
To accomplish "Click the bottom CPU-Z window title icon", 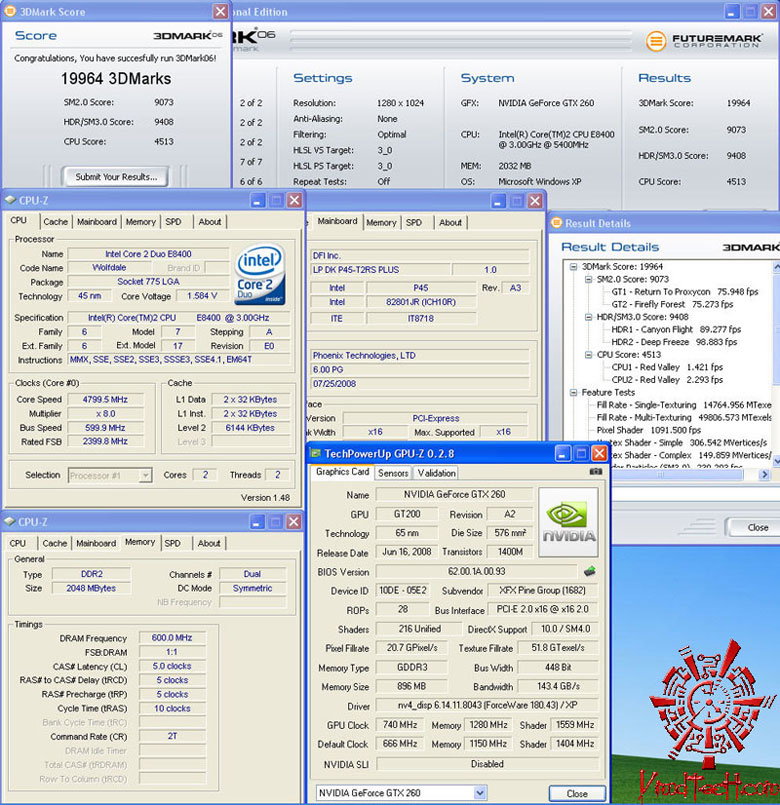I will click(9, 522).
